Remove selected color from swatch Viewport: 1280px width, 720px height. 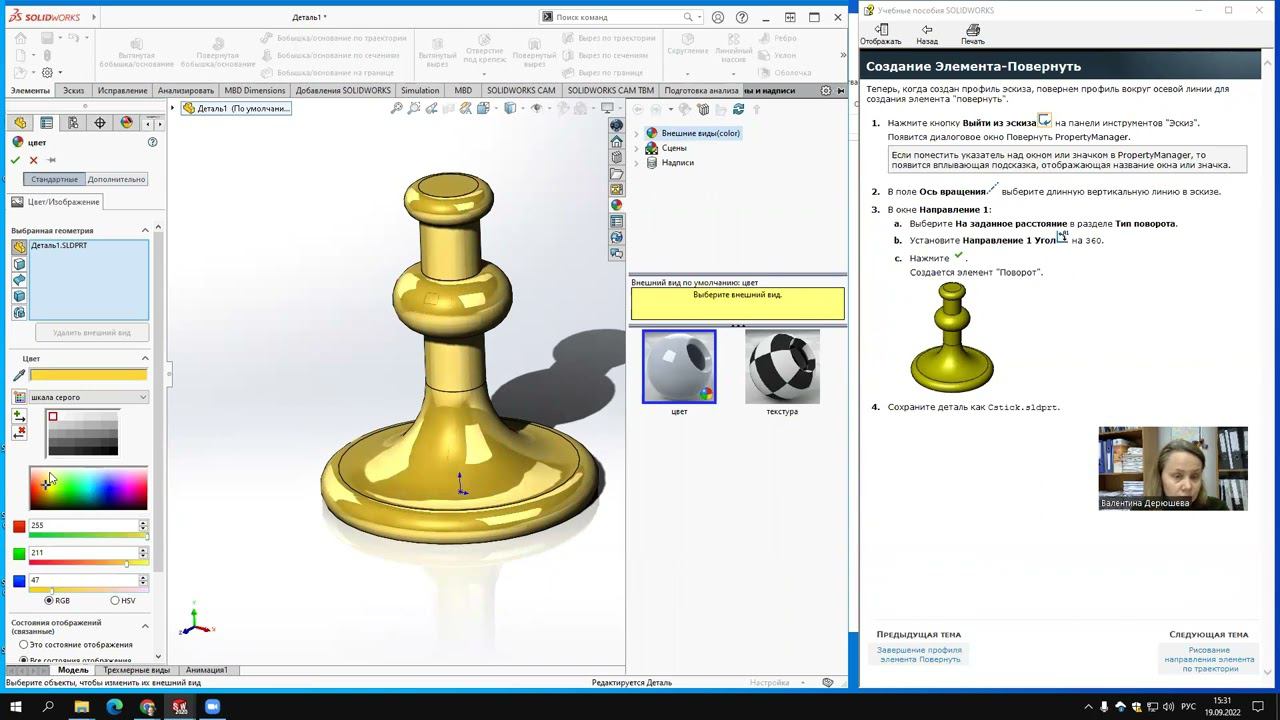[x=19, y=433]
